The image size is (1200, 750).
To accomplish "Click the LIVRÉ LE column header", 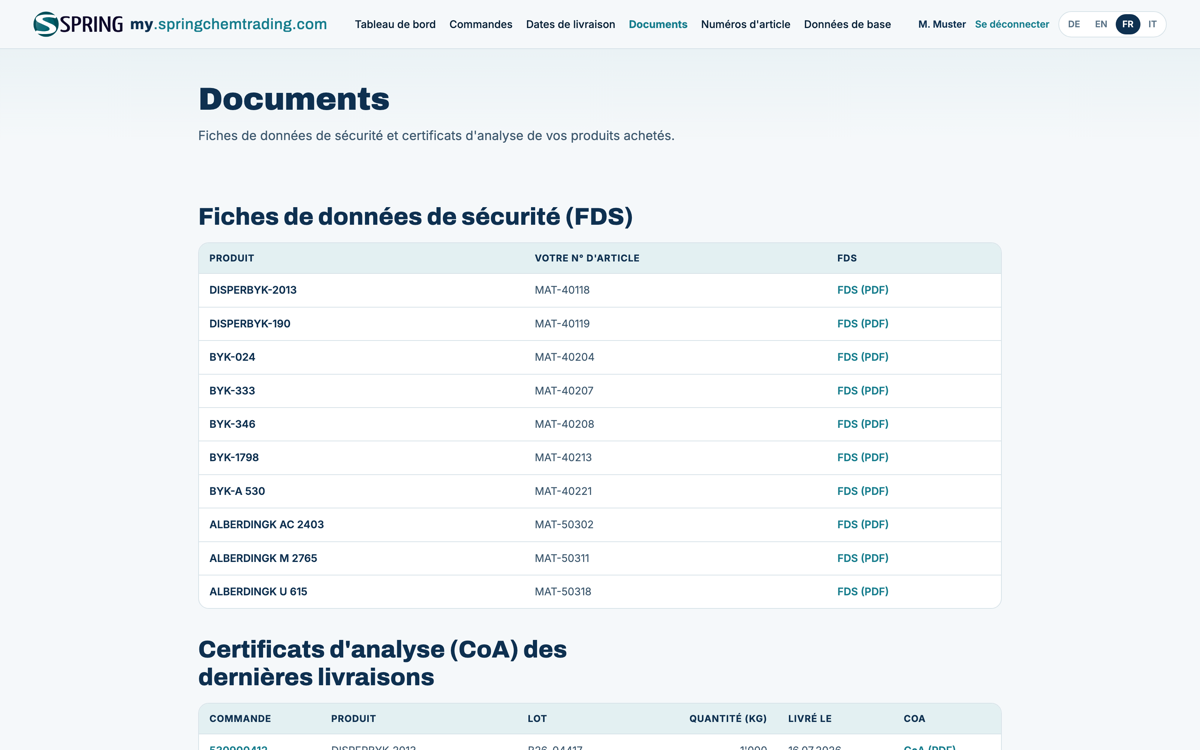I will tap(810, 718).
